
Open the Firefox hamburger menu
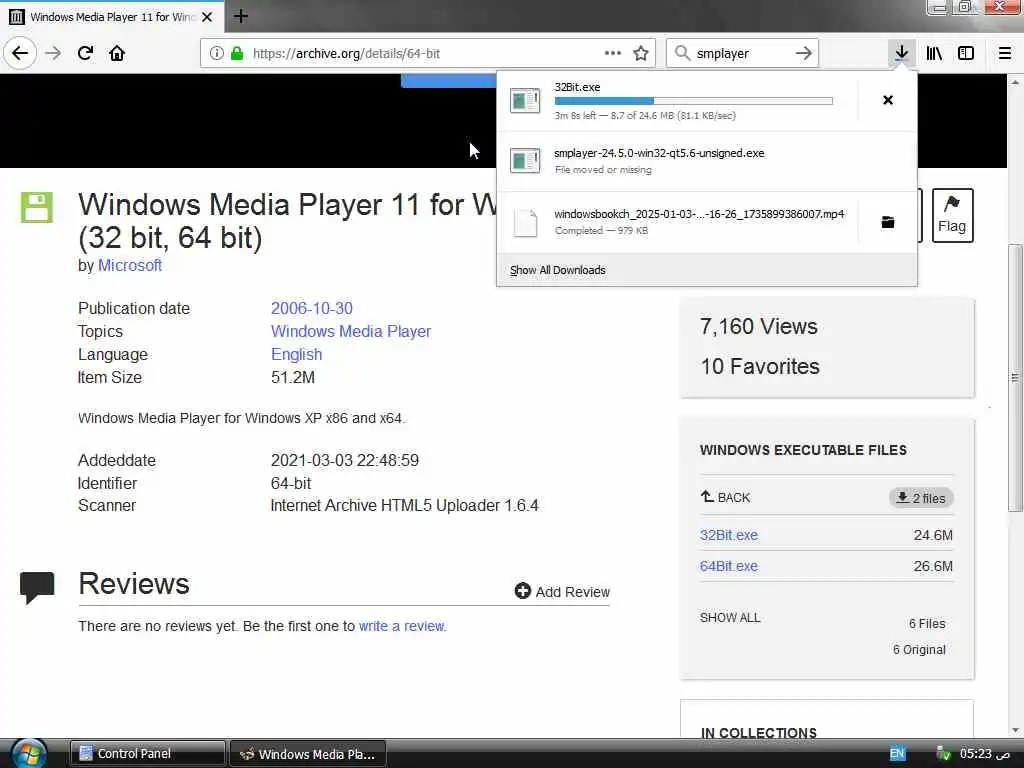click(1005, 53)
